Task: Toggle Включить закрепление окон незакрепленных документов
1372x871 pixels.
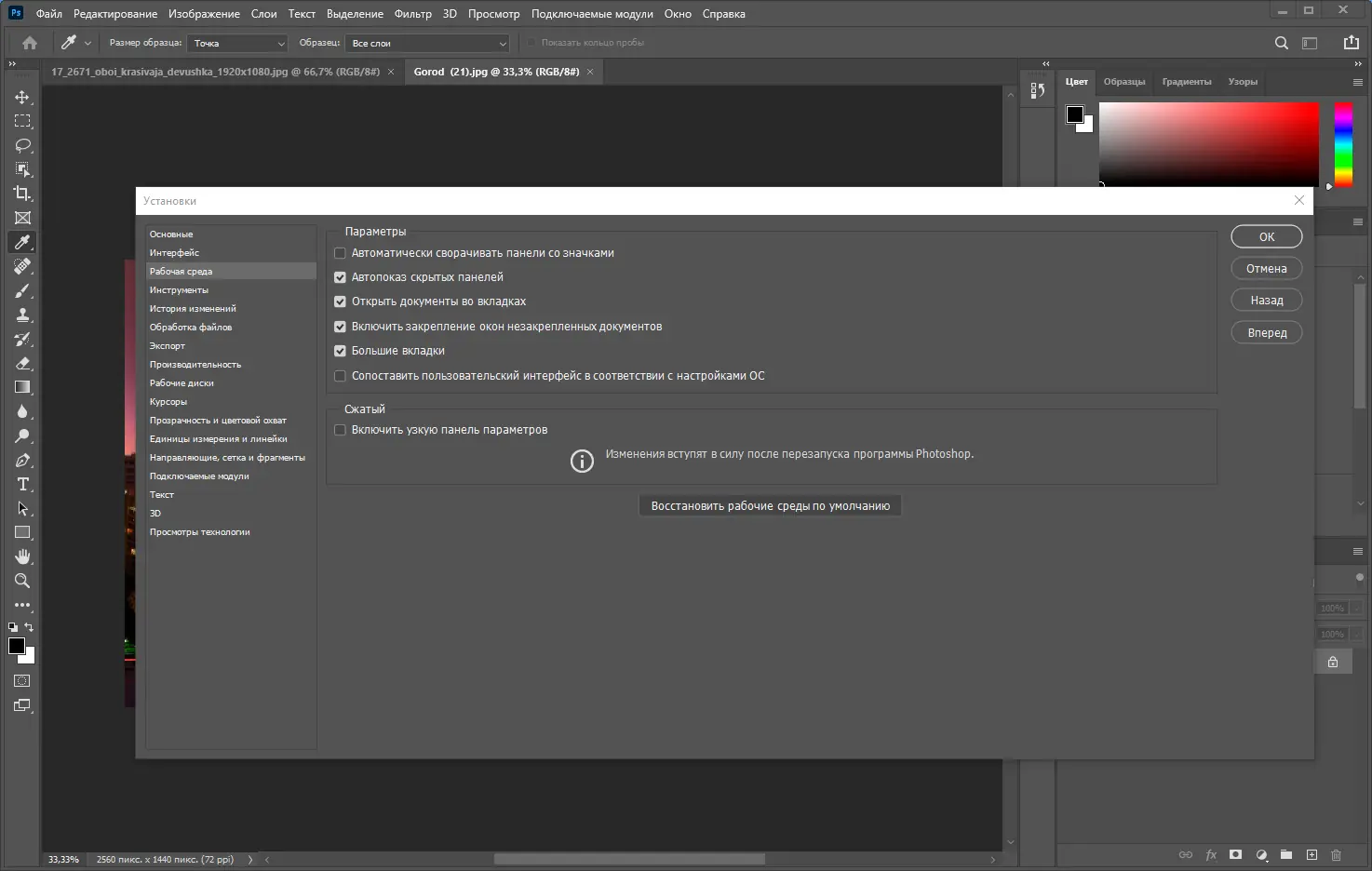Action: [340, 327]
